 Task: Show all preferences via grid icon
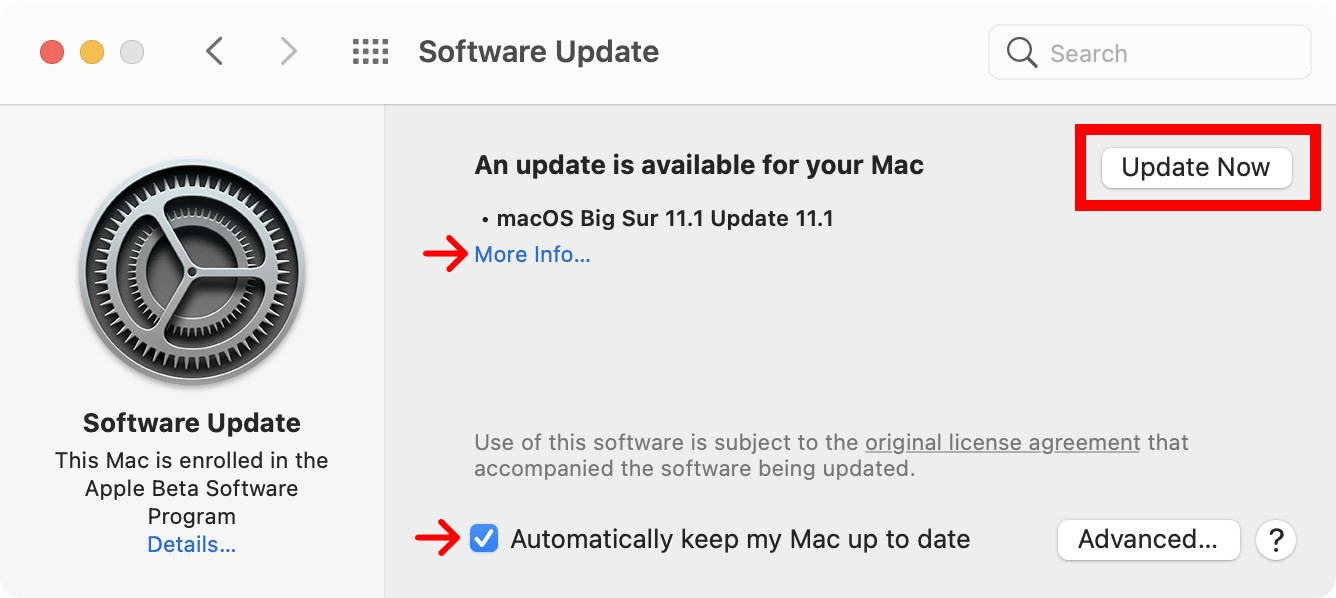coord(370,52)
